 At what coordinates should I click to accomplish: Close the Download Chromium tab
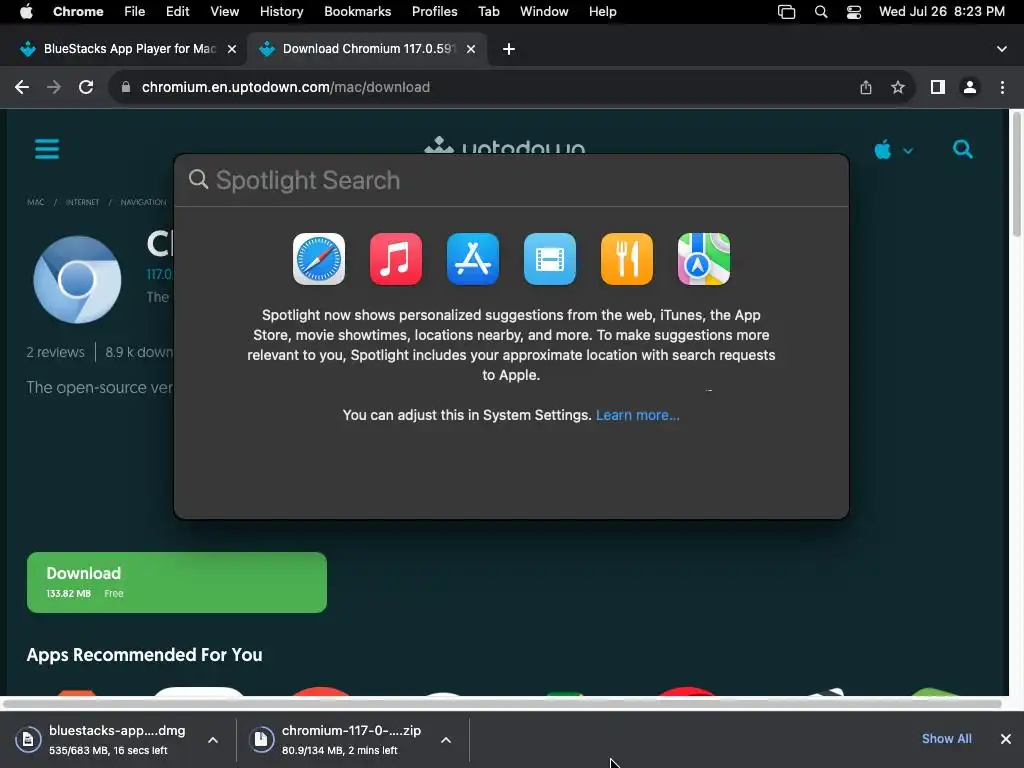[471, 49]
